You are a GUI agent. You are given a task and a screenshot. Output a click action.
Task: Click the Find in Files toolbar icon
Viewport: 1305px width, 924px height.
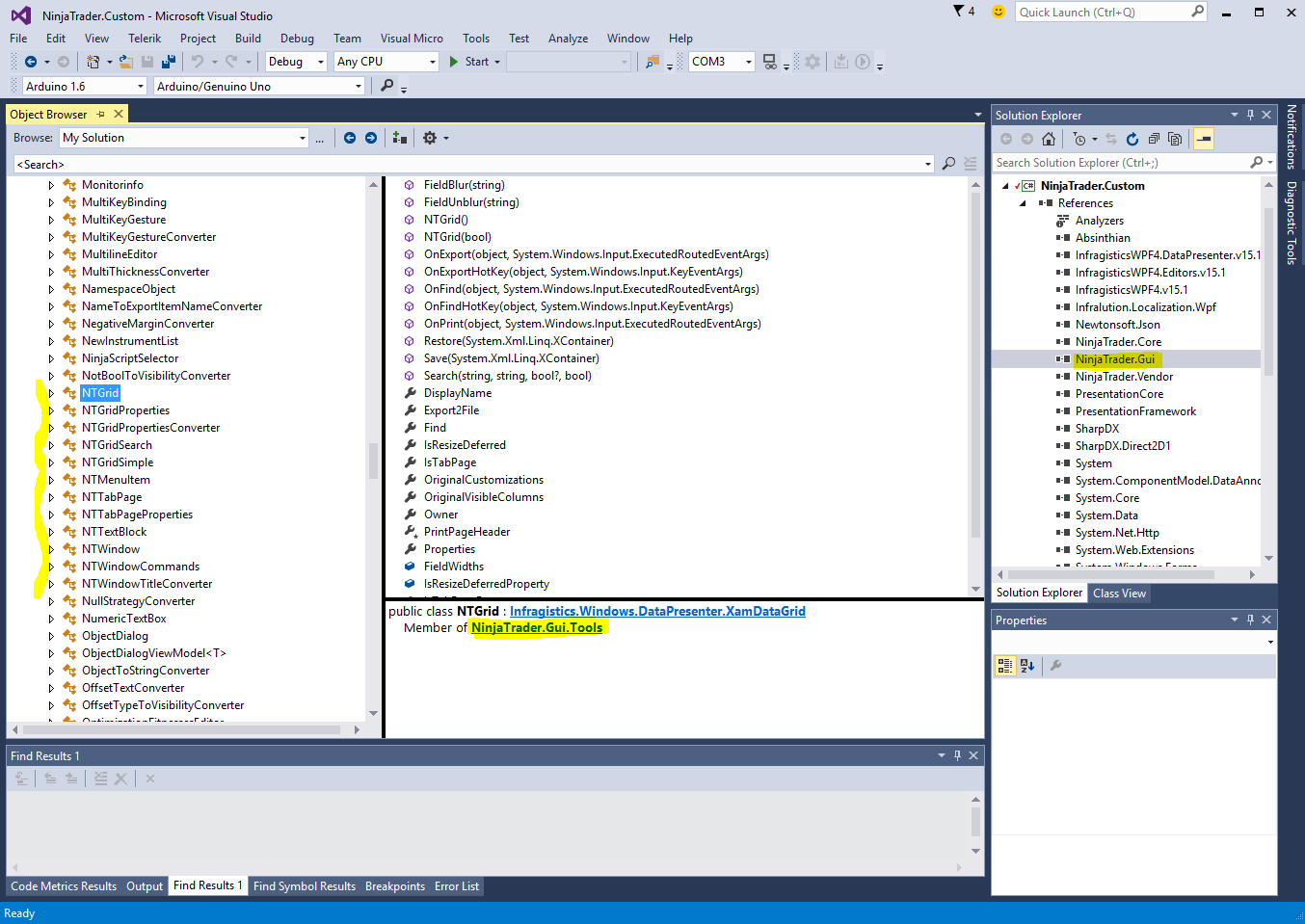point(652,62)
